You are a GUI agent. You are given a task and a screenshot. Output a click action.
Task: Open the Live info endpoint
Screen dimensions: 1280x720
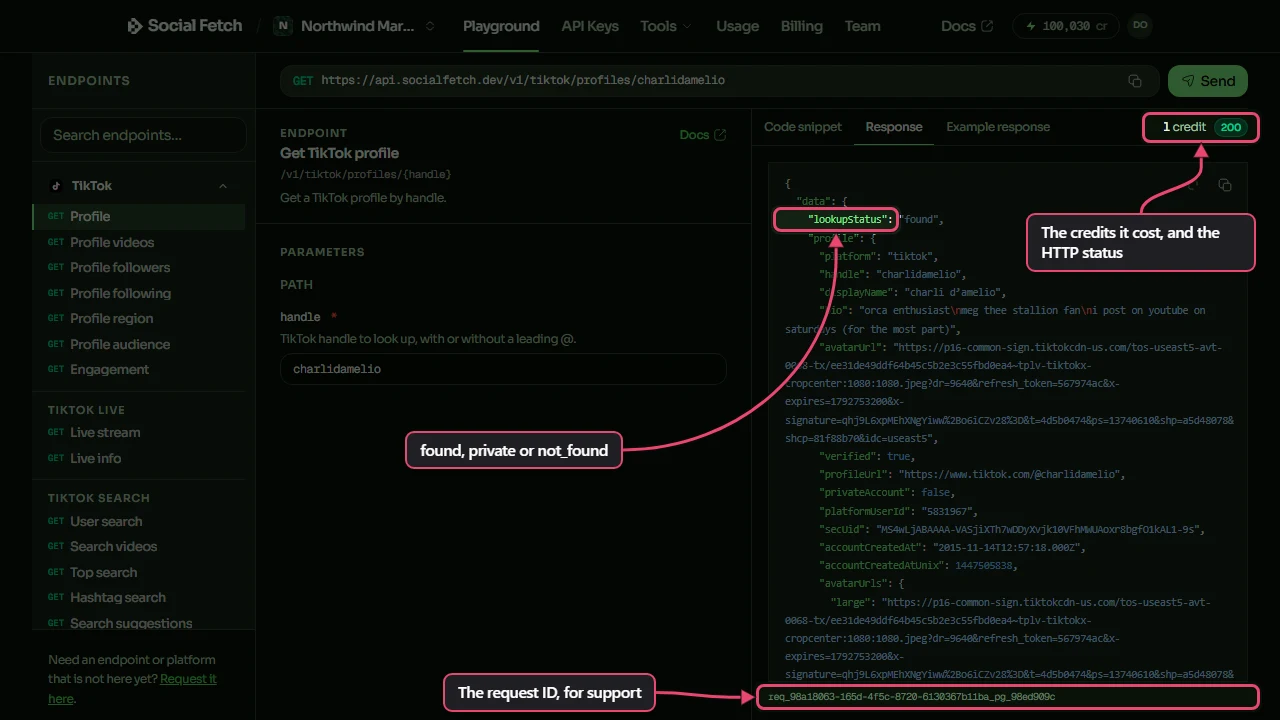click(x=139, y=458)
